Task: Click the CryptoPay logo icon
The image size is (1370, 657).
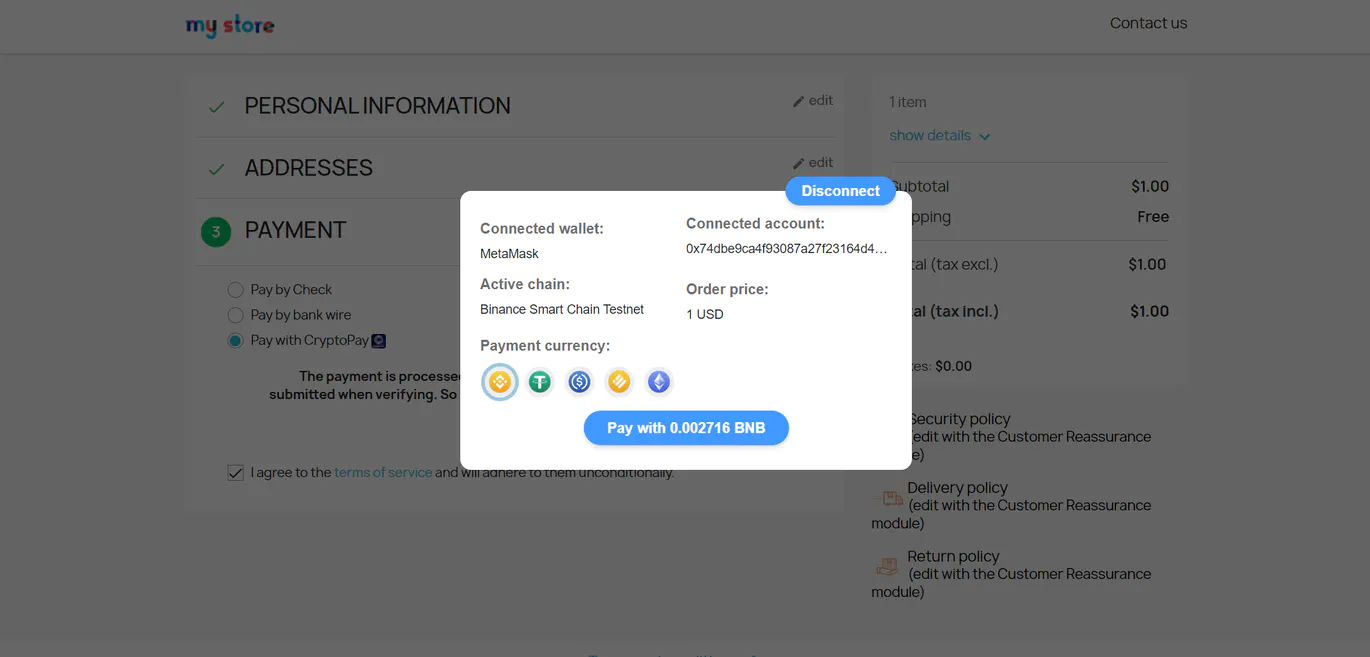Action: pyautogui.click(x=379, y=341)
